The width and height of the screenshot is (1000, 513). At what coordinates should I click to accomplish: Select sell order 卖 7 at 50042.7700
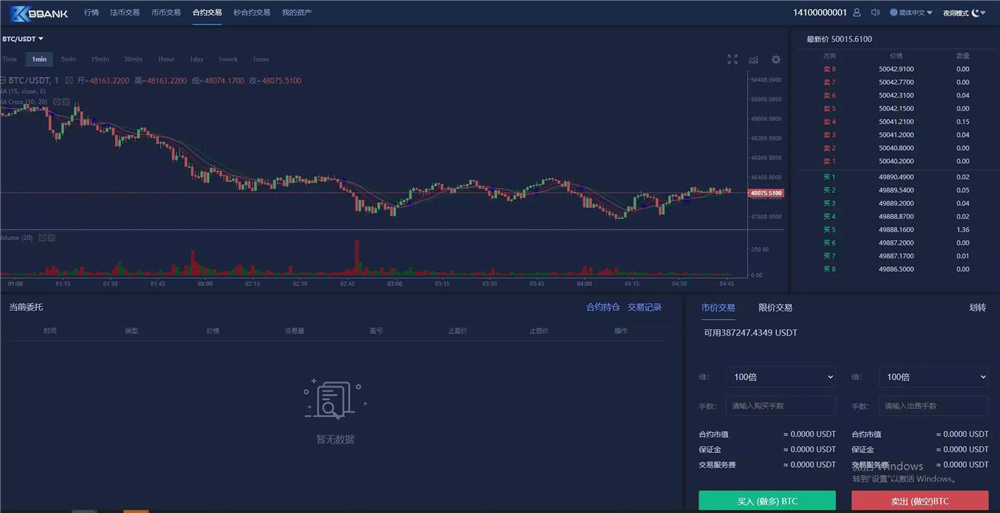coord(895,82)
